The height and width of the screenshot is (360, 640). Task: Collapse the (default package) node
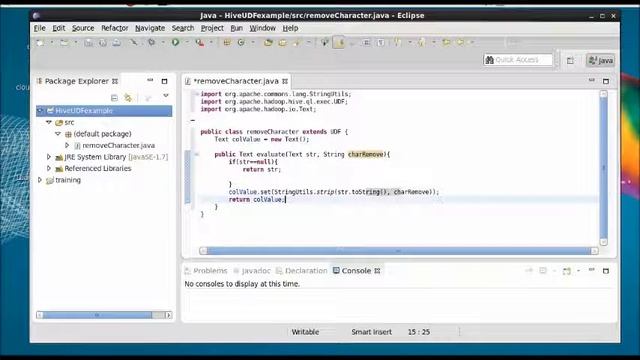point(58,133)
